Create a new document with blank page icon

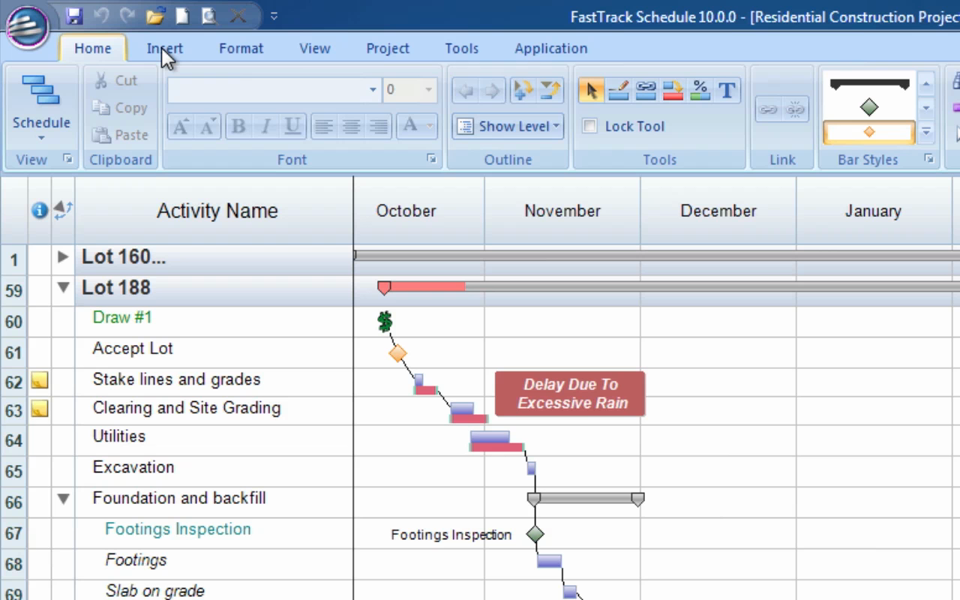tap(182, 16)
